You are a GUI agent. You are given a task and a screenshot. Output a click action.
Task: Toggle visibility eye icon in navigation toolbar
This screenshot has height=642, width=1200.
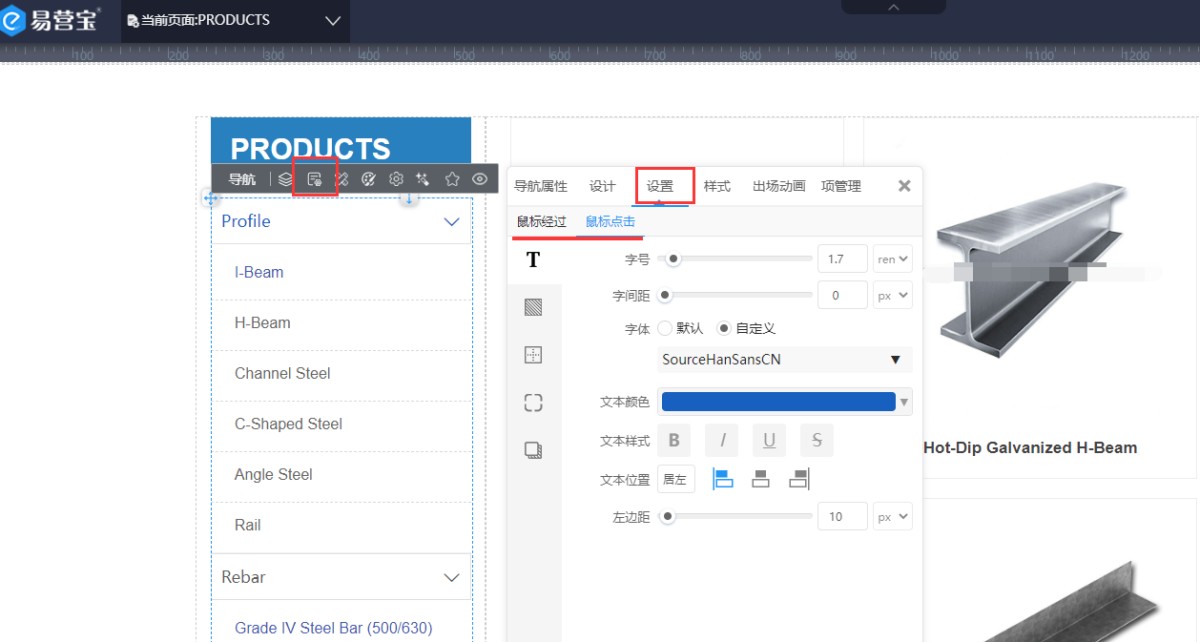480,179
